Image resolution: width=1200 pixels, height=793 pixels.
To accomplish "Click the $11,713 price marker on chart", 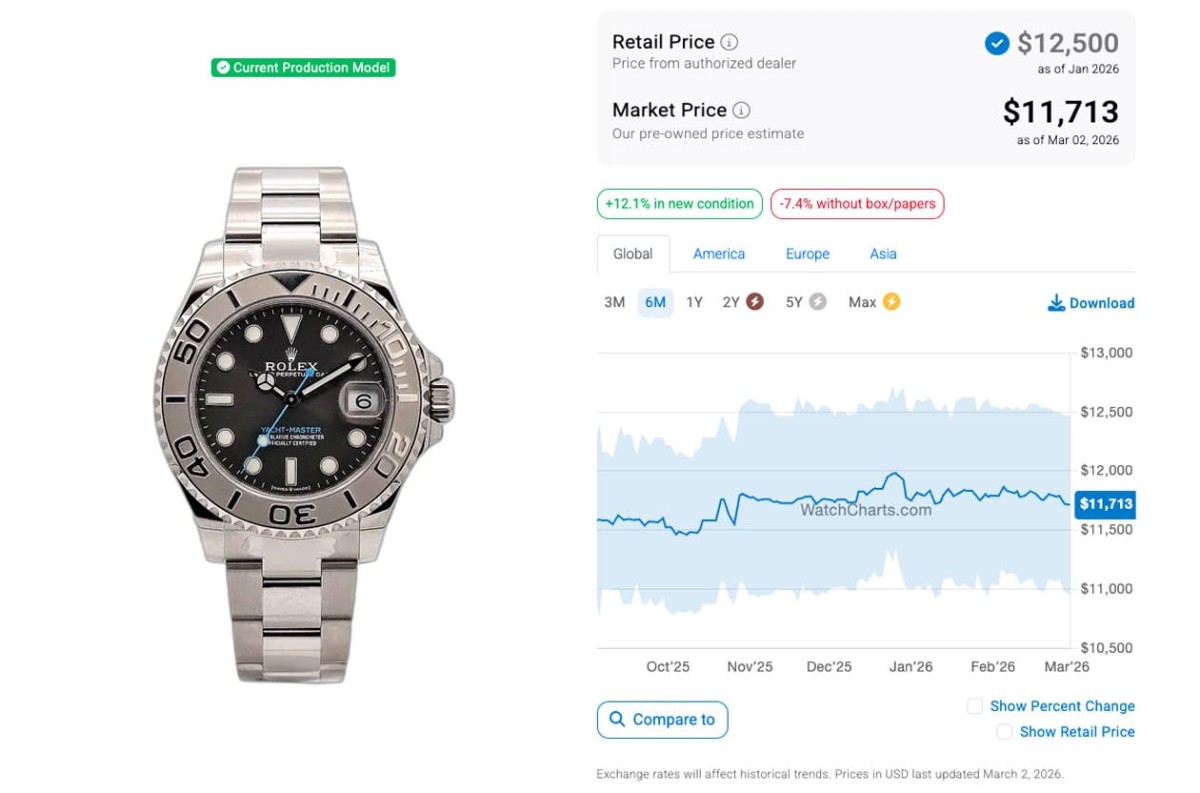I will (1105, 504).
